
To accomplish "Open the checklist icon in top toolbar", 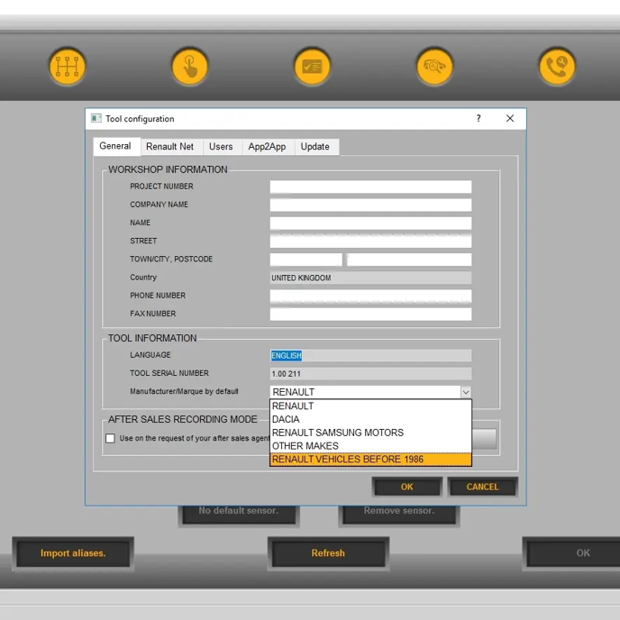I will [x=312, y=66].
